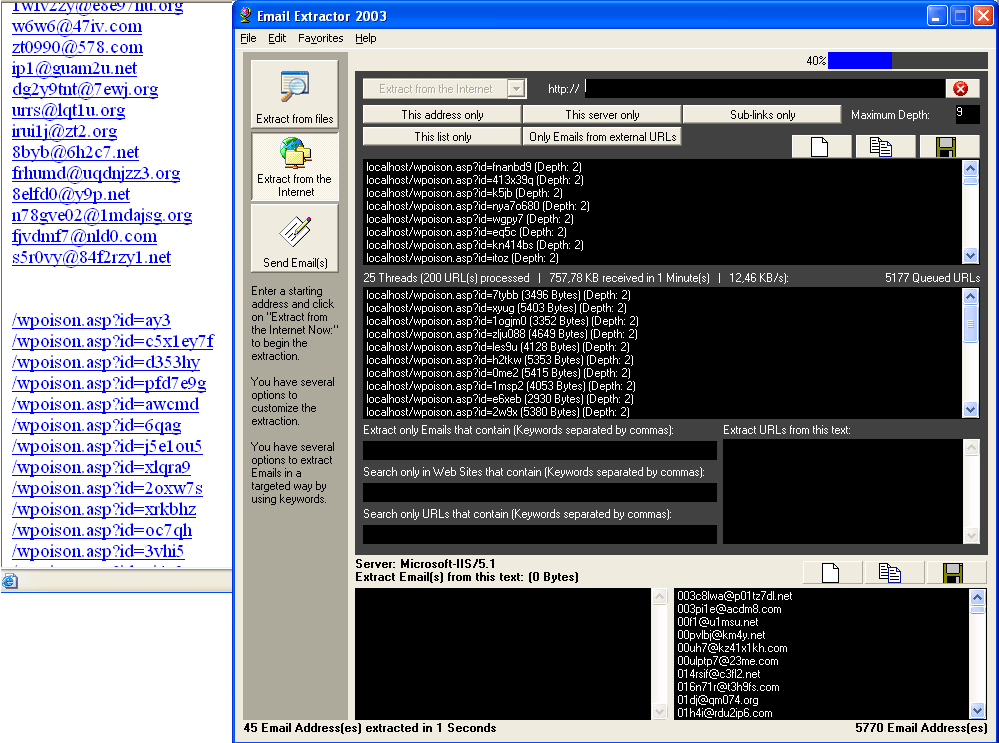
Task: Select email 01h4i@rdu2ip6.com
Action: [x=724, y=713]
